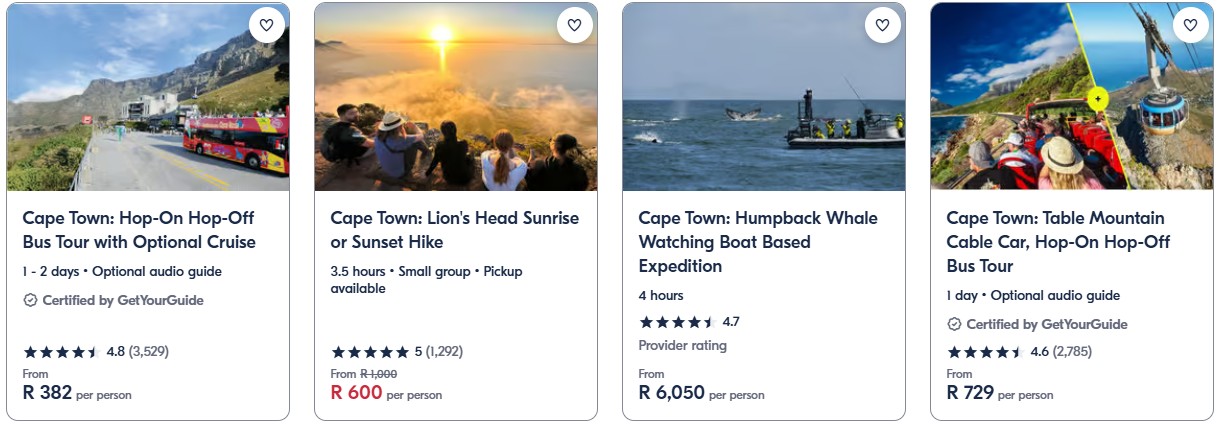
Task: Click the certified badge icon on Table Mountain card
Action: point(954,324)
